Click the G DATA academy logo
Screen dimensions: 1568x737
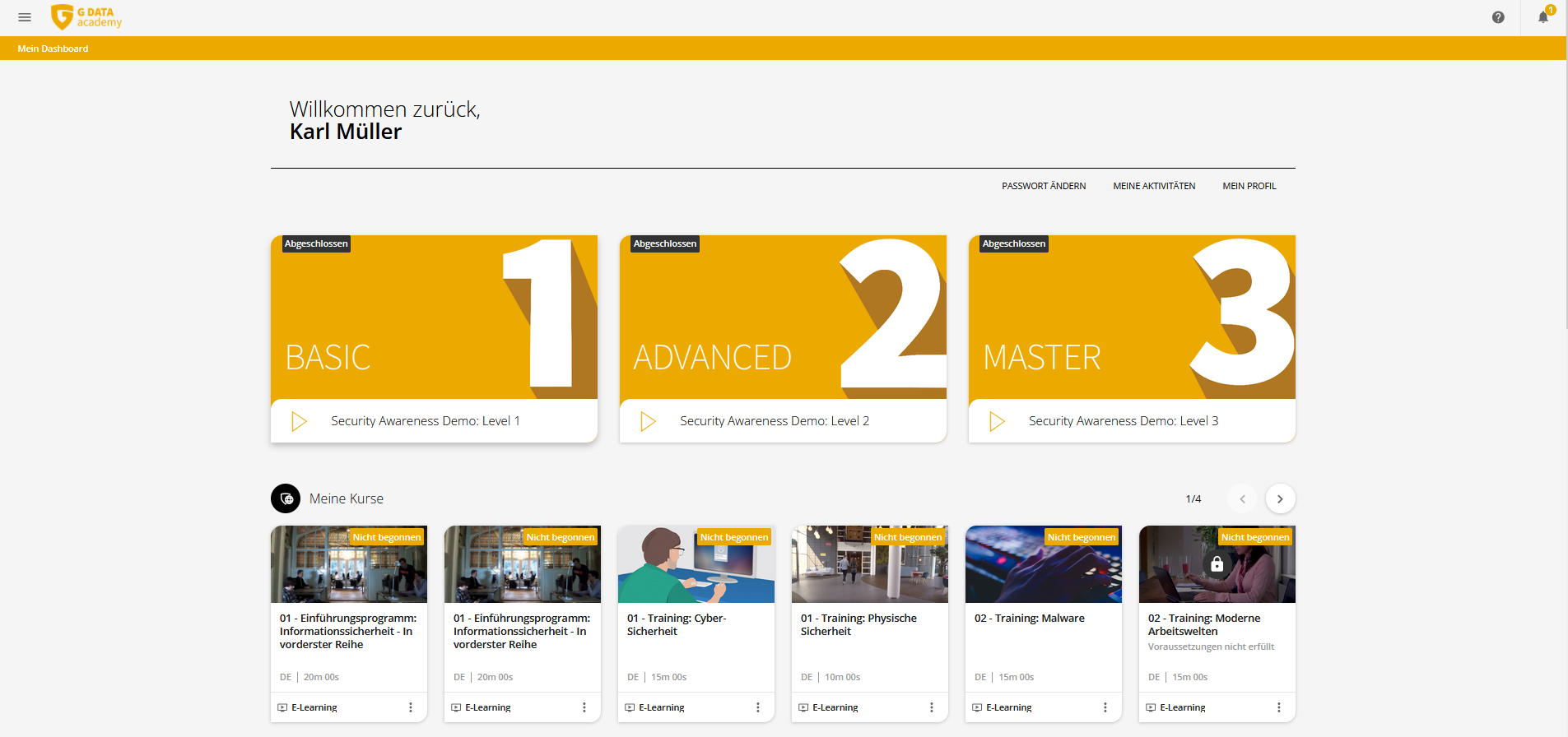click(86, 17)
